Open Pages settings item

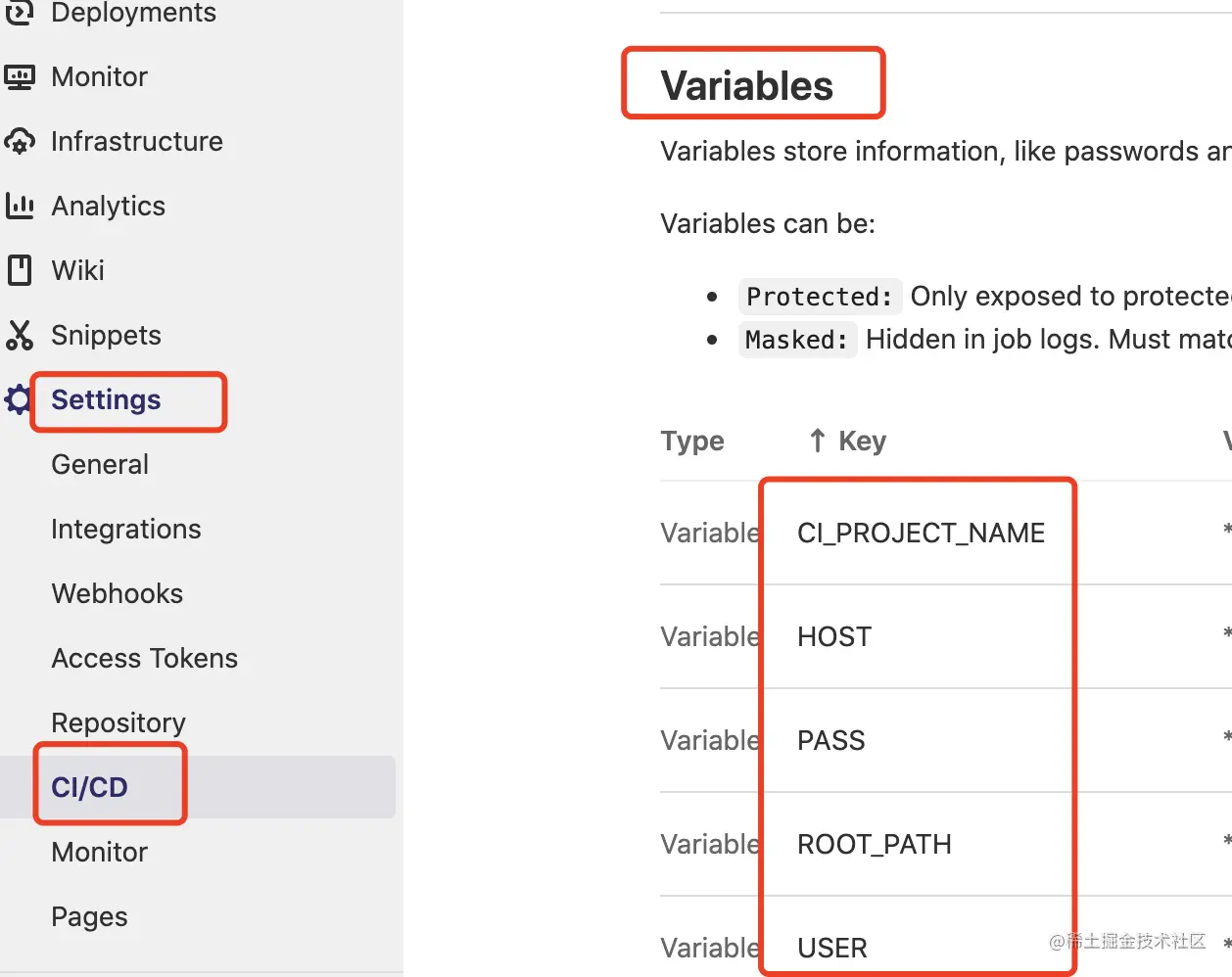(x=89, y=916)
